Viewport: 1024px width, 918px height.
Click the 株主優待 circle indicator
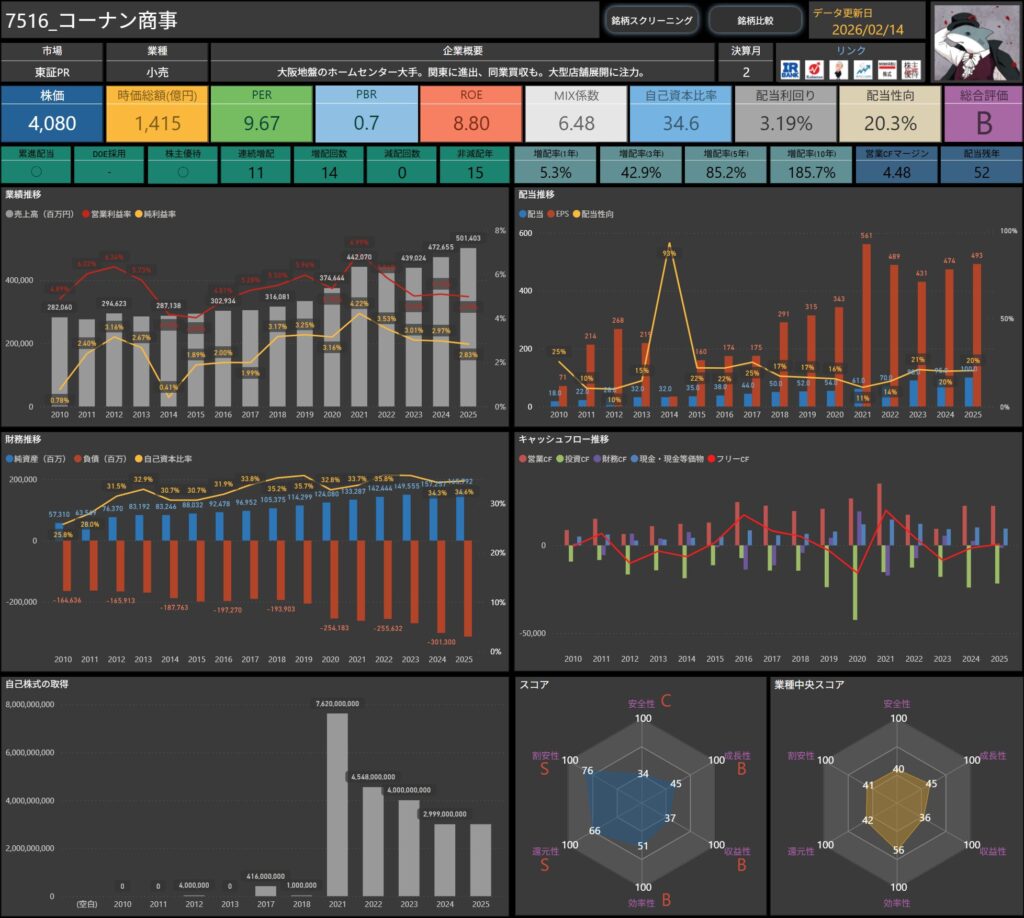coord(178,172)
